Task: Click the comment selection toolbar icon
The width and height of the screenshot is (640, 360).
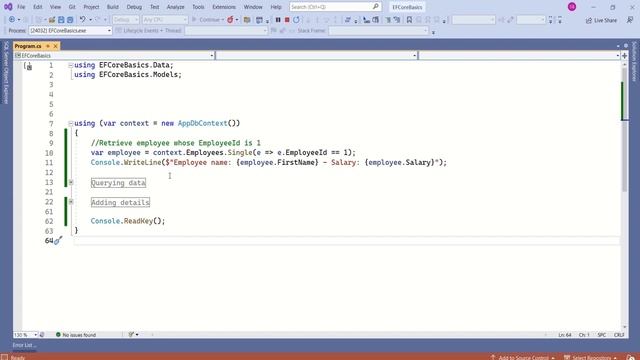Action: 388,20
